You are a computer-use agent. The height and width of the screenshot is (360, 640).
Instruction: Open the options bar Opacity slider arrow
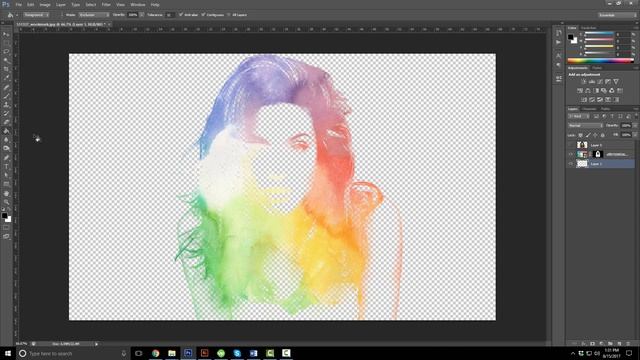tap(142, 15)
